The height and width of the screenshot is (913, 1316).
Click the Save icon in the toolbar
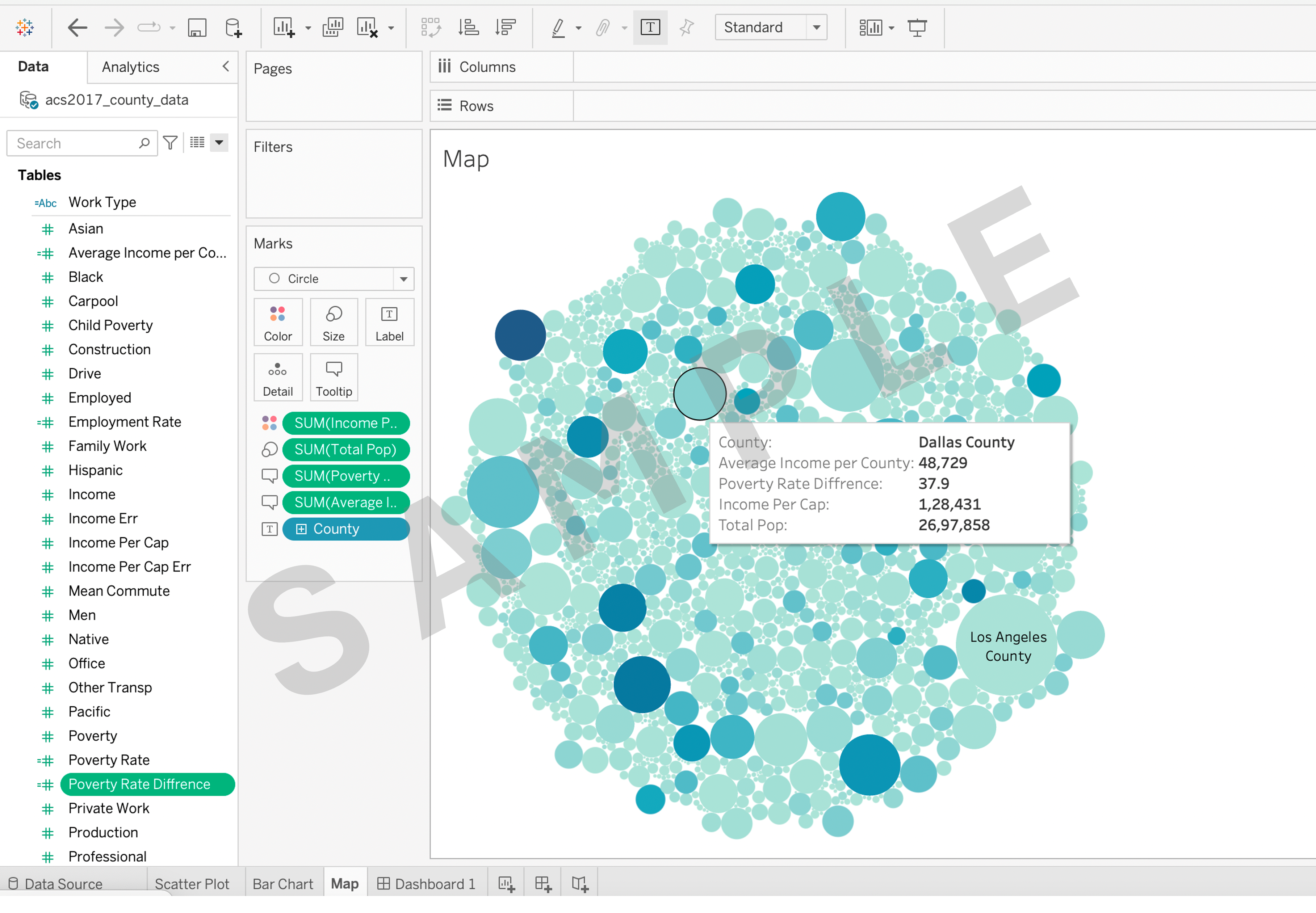click(x=197, y=28)
